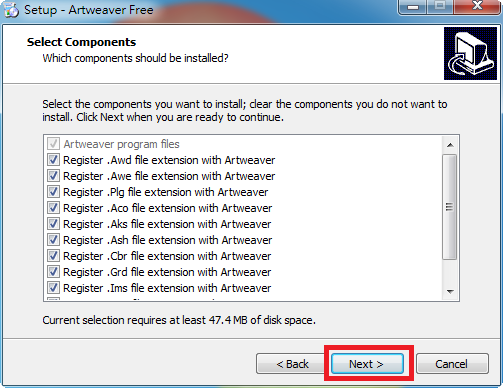The image size is (503, 388).
Task: Close the Setup window
Action: (477, 7)
